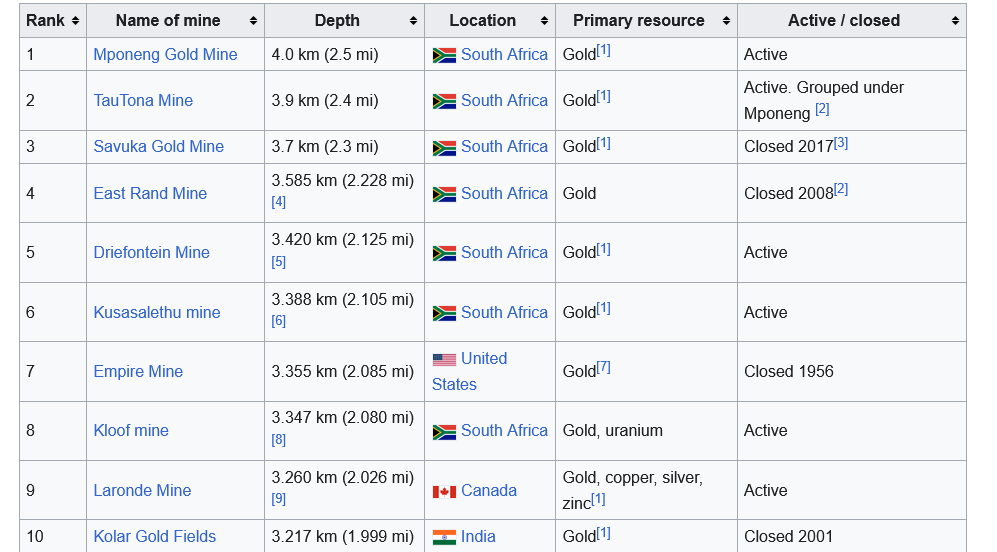Open Kolar Gold Fields link
This screenshot has width=997, height=552.
155,536
